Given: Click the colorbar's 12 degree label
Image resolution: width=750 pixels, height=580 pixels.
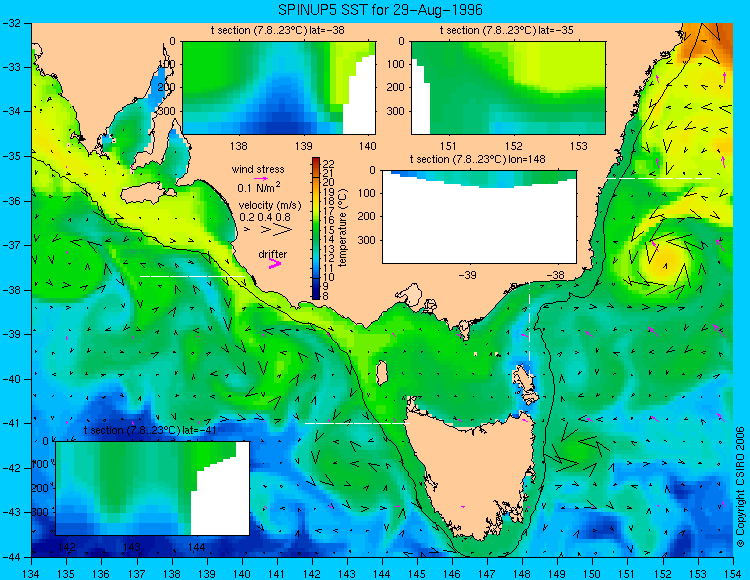Looking at the screenshot, I should coord(329,258).
